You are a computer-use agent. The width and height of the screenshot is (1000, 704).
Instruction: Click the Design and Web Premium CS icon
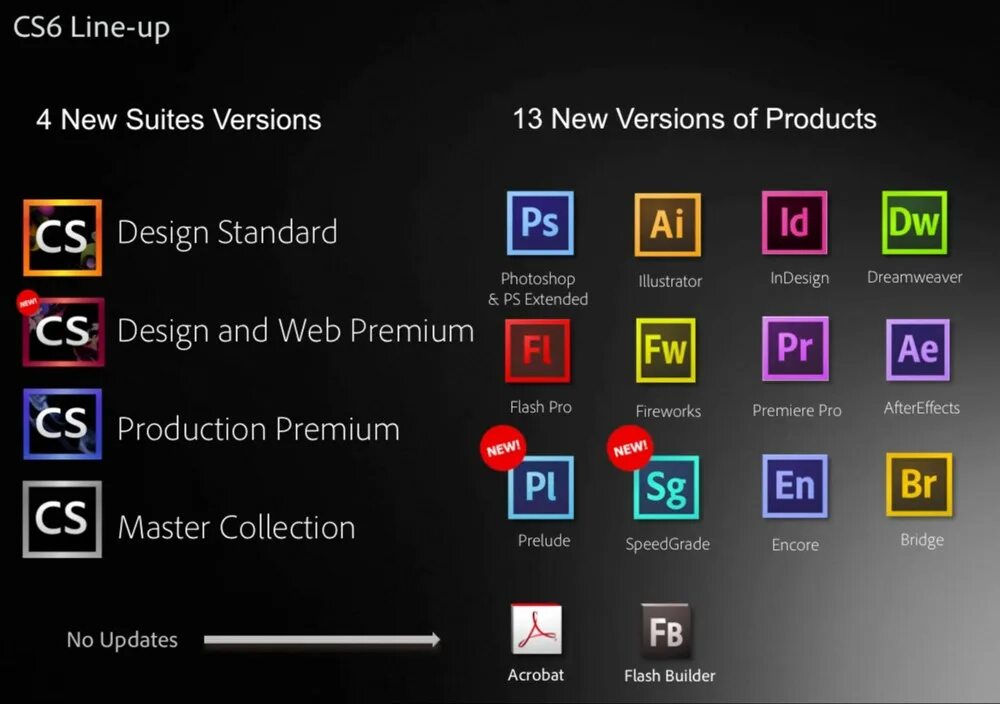63,332
